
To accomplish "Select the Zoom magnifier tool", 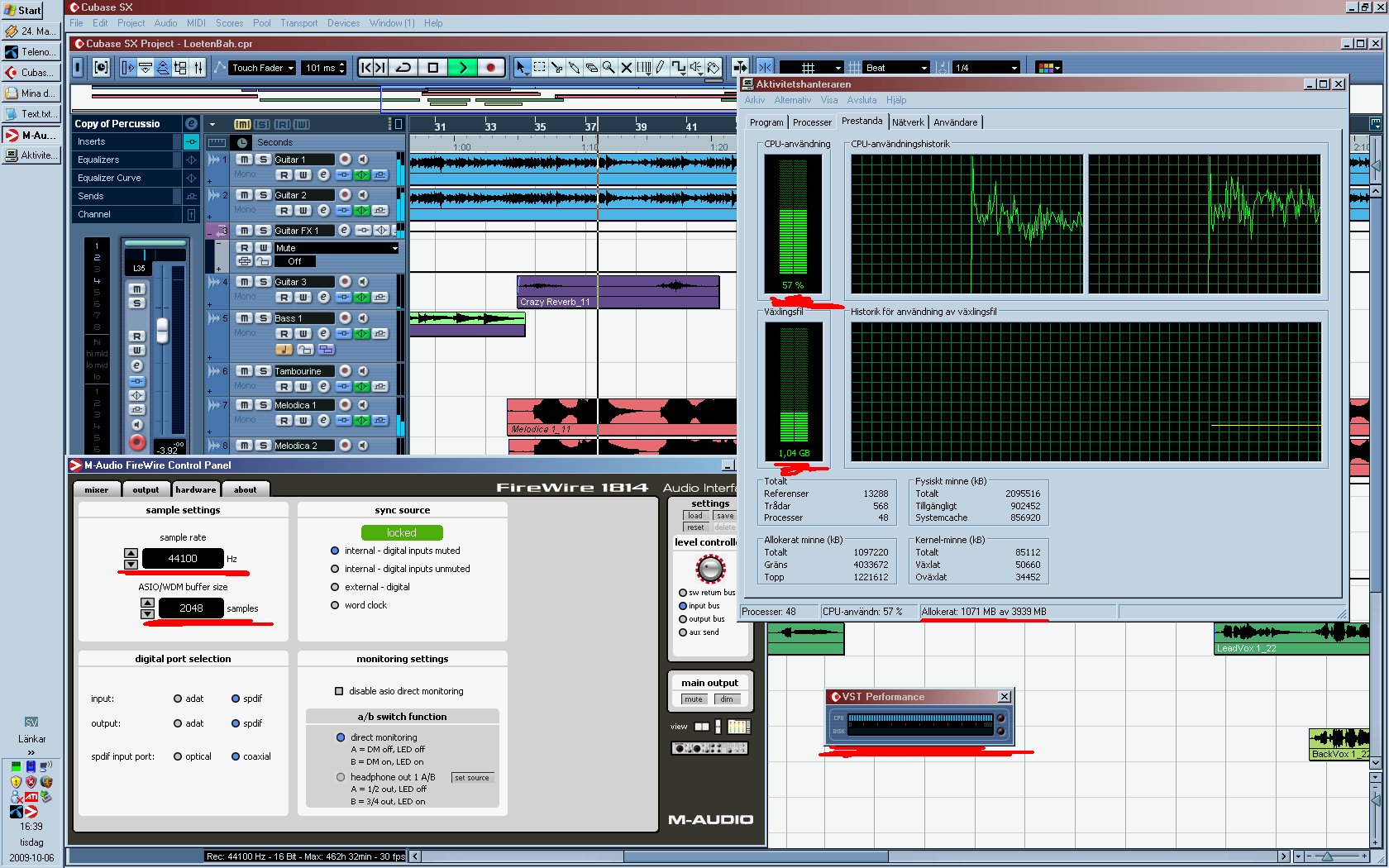I will [x=609, y=68].
